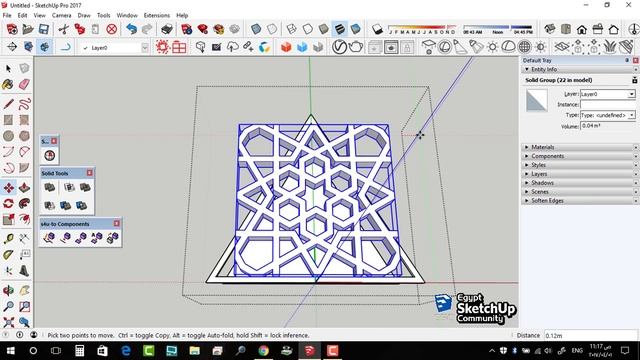Toggle the X-Ray face style
Viewport: 640px width, 360px height.
click(256, 29)
